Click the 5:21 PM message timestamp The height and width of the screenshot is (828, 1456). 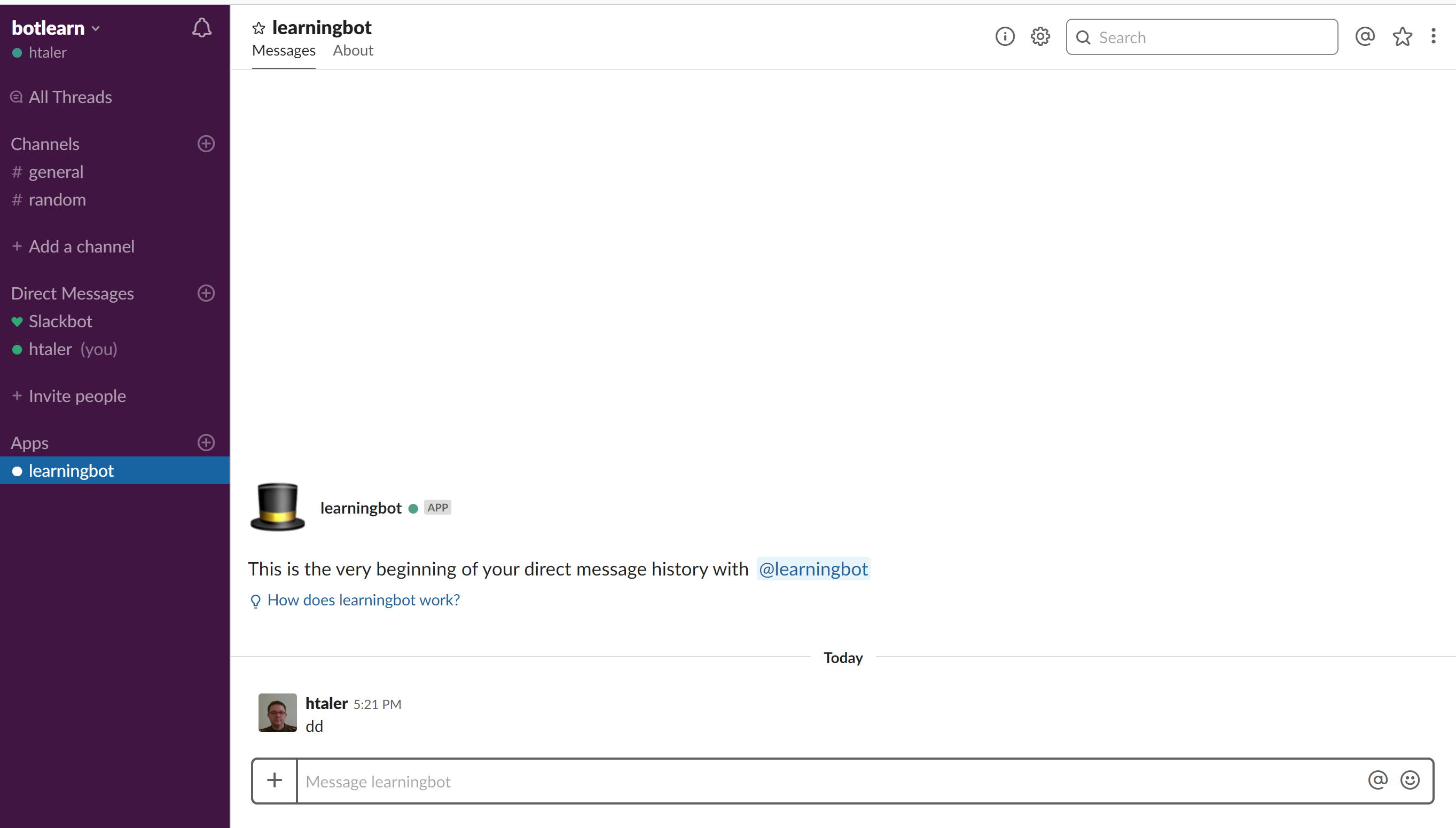pos(377,705)
